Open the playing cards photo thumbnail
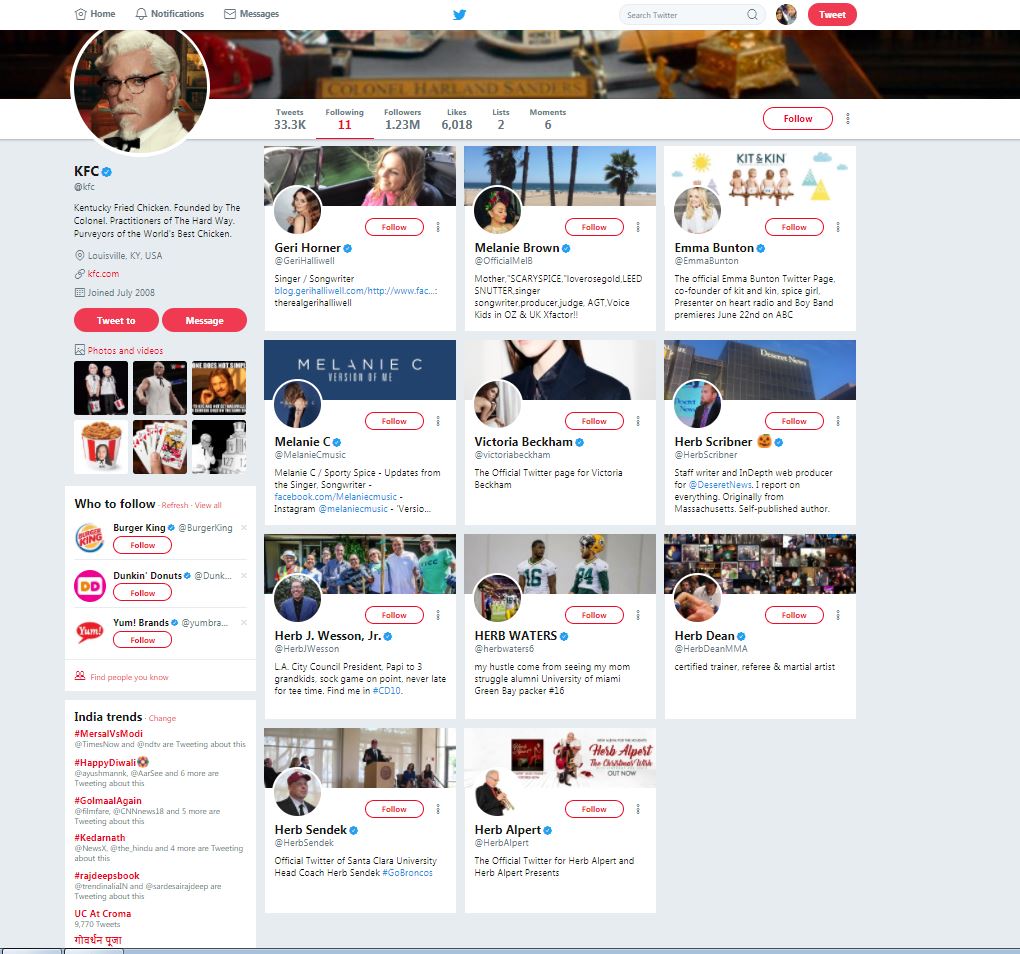1020x954 pixels. (160, 447)
